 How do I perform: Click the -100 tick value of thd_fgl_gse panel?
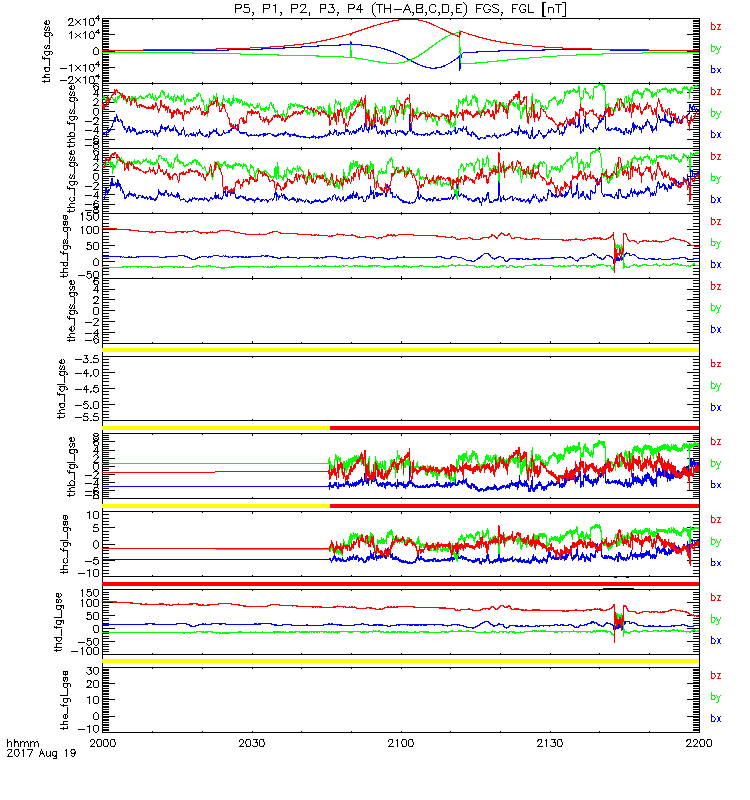click(85, 651)
